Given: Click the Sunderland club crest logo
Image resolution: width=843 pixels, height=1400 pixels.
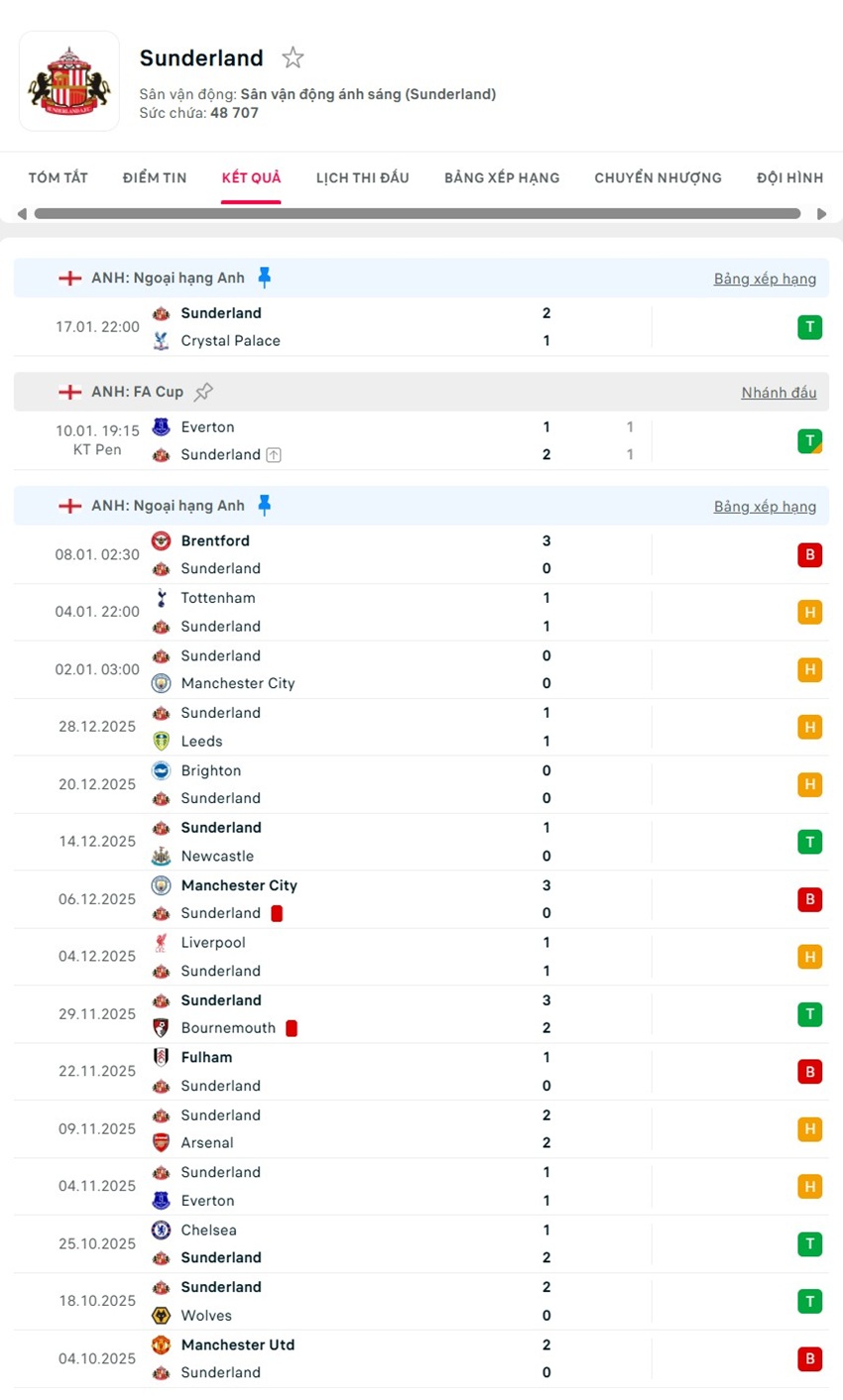Looking at the screenshot, I should 69,81.
